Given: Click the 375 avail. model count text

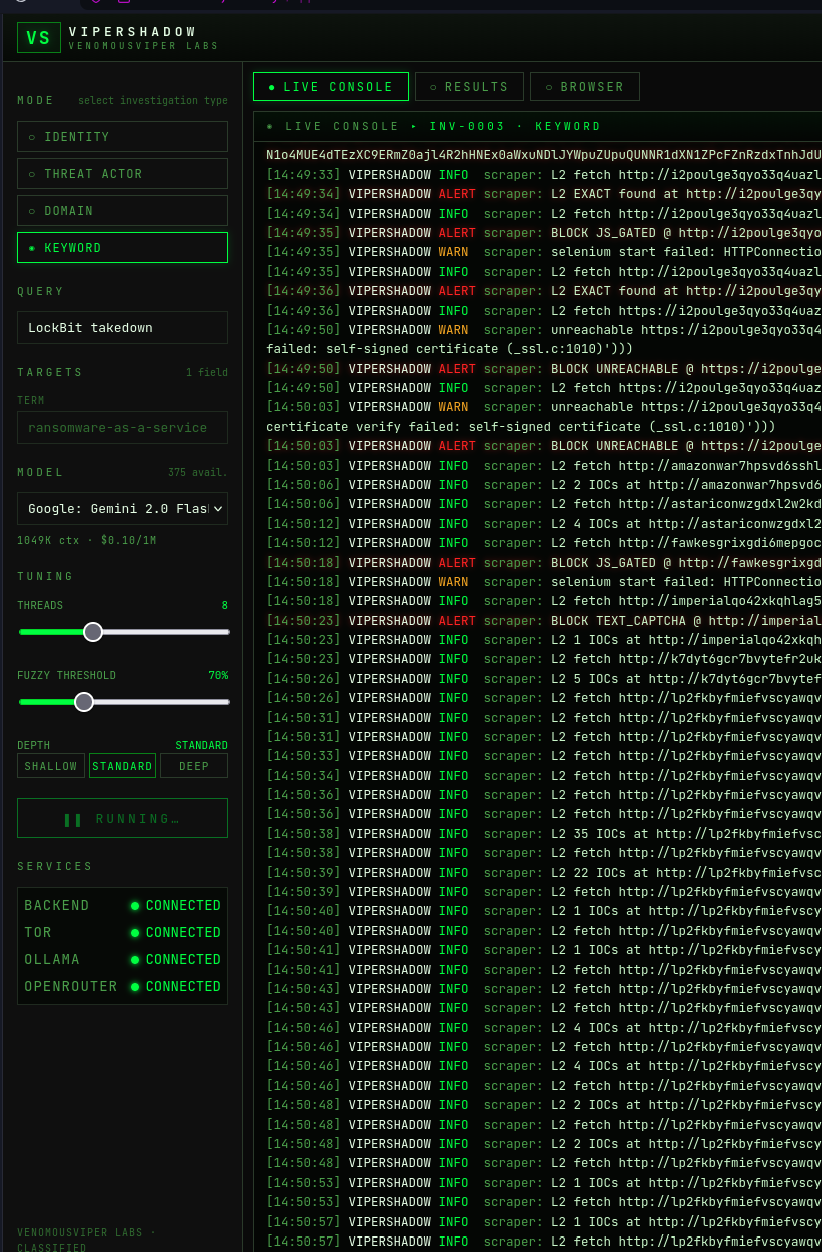Looking at the screenshot, I should click(x=197, y=472).
